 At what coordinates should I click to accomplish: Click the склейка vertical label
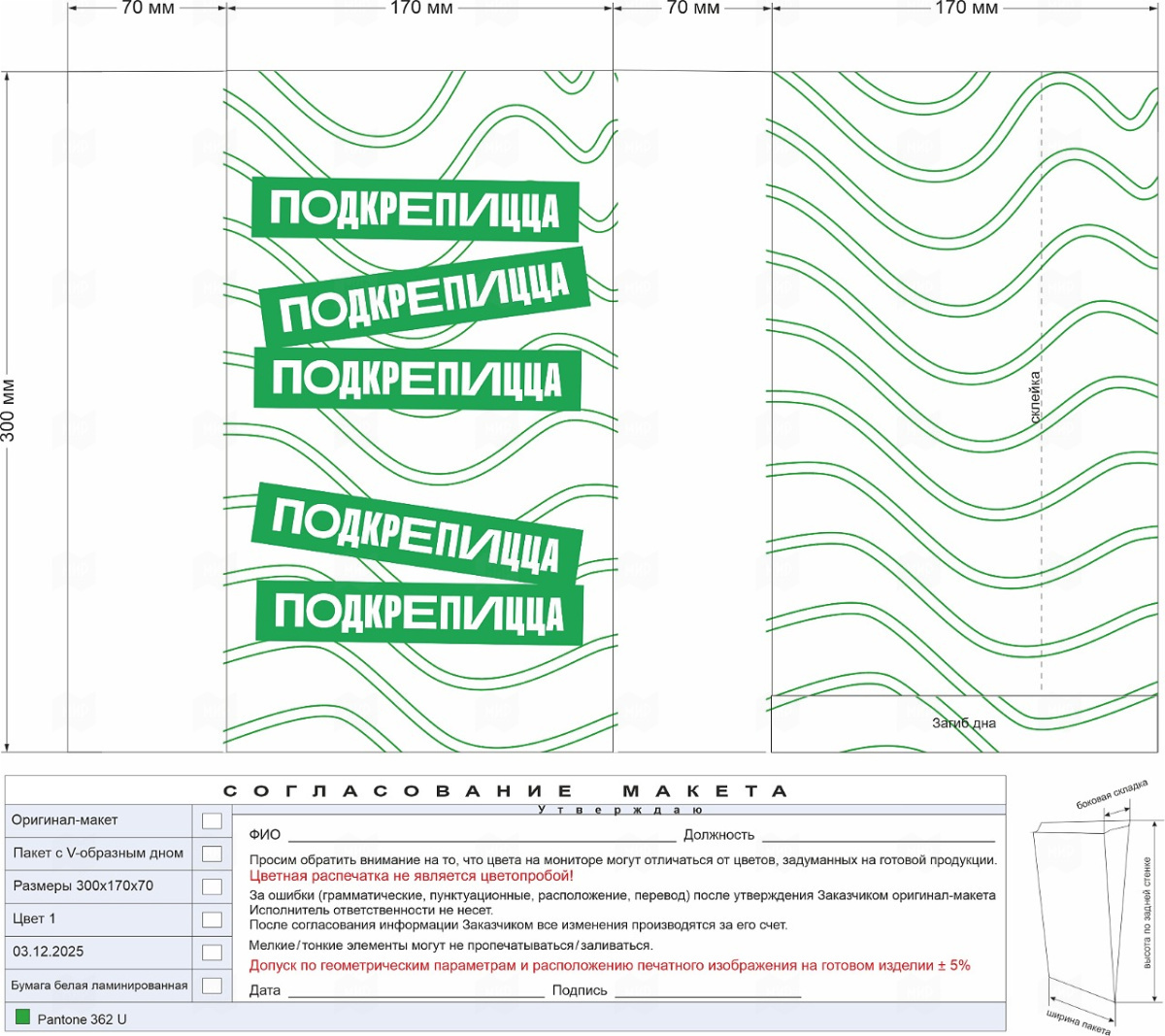coord(1035,396)
